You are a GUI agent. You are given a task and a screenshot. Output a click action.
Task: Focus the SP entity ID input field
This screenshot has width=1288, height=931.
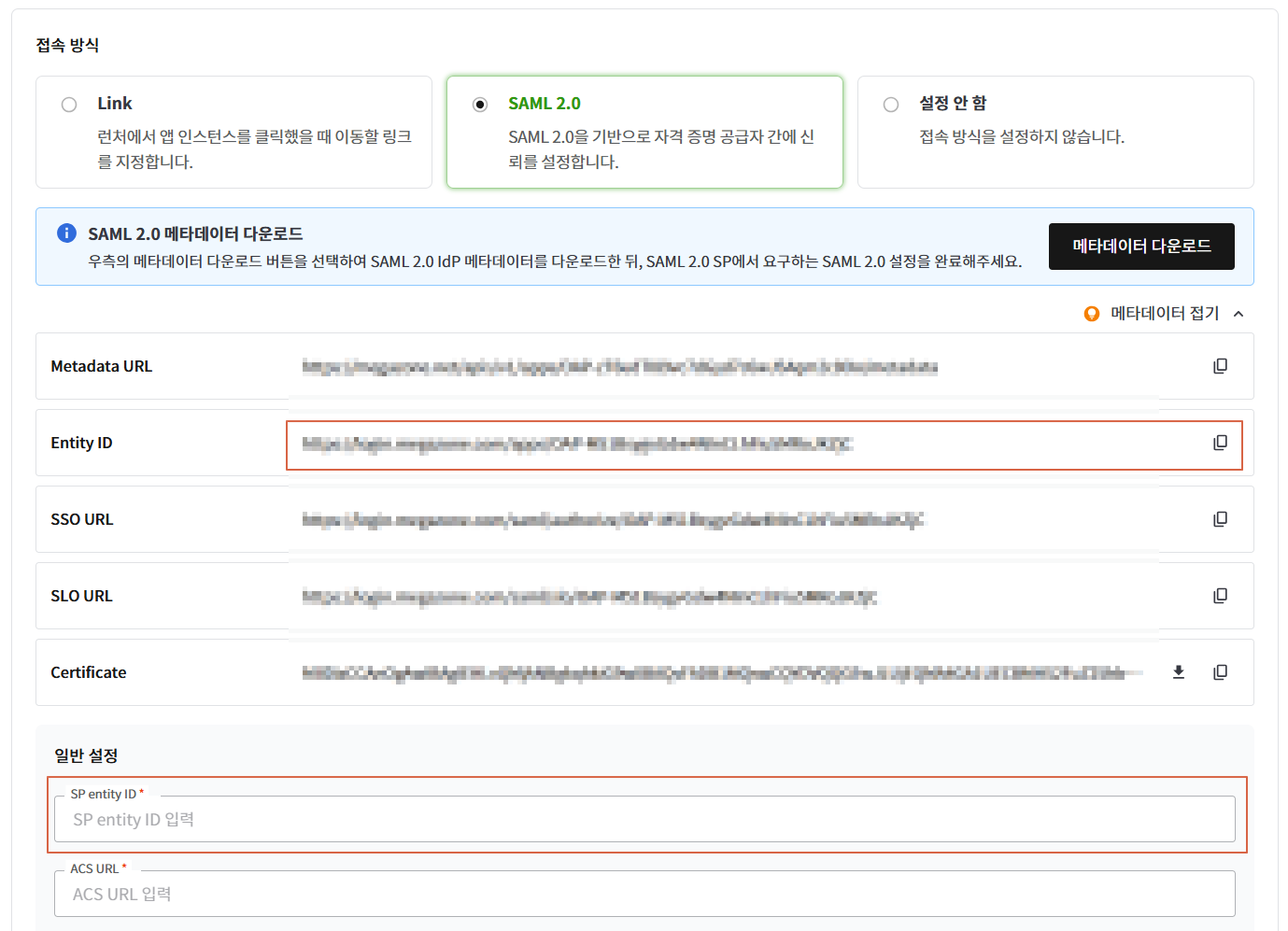click(x=644, y=820)
